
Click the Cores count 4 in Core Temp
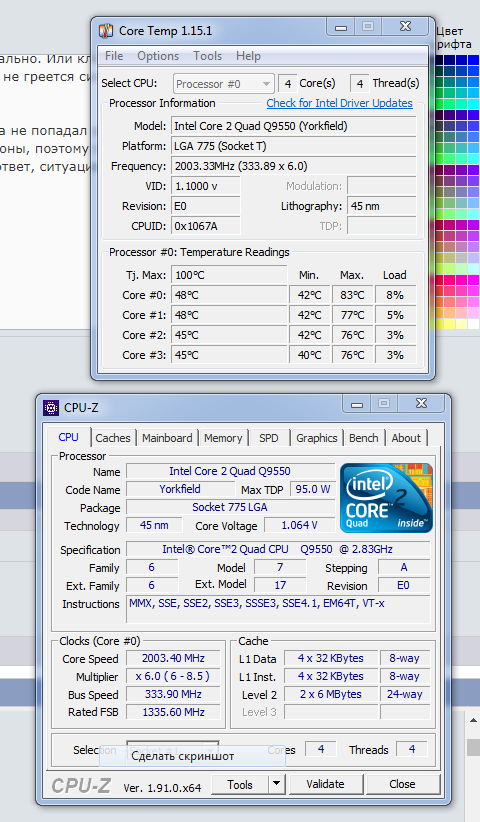tap(287, 84)
